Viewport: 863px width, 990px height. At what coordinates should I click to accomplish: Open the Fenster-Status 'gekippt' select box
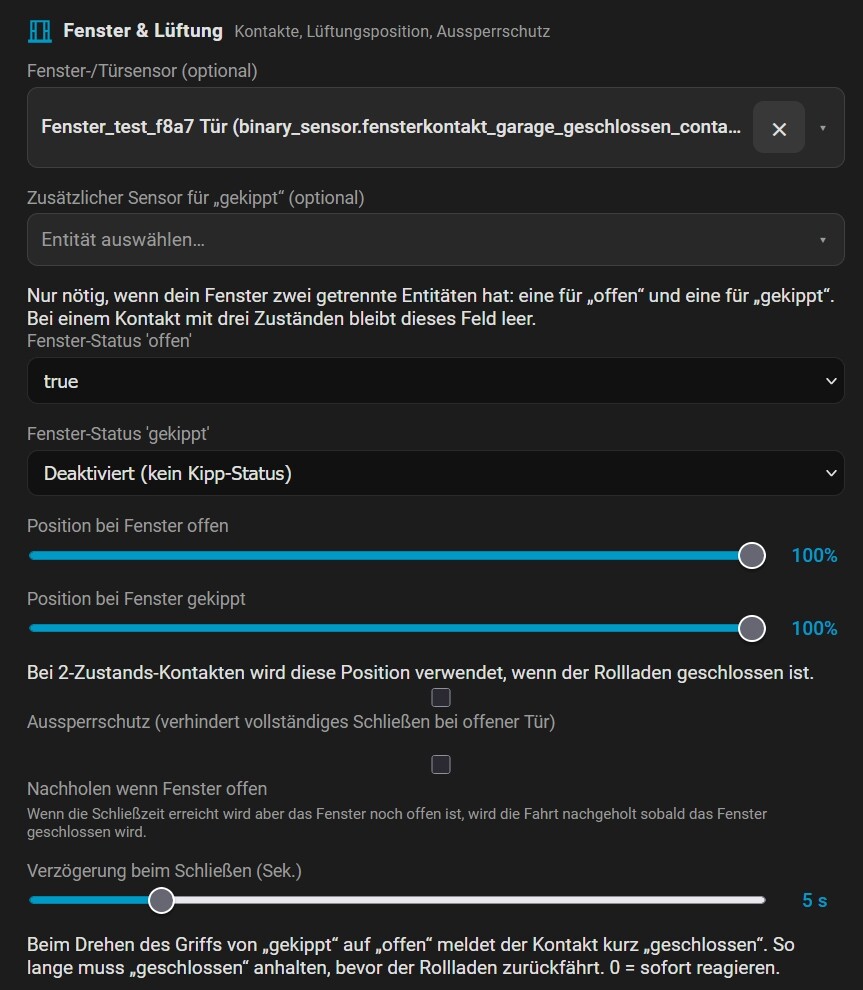[x=436, y=473]
